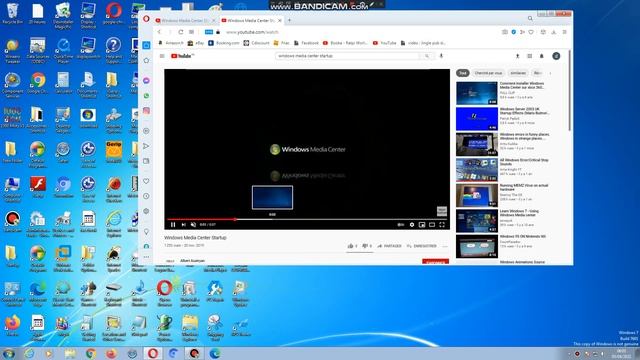Open the first recommended video thumbnail

click(477, 93)
